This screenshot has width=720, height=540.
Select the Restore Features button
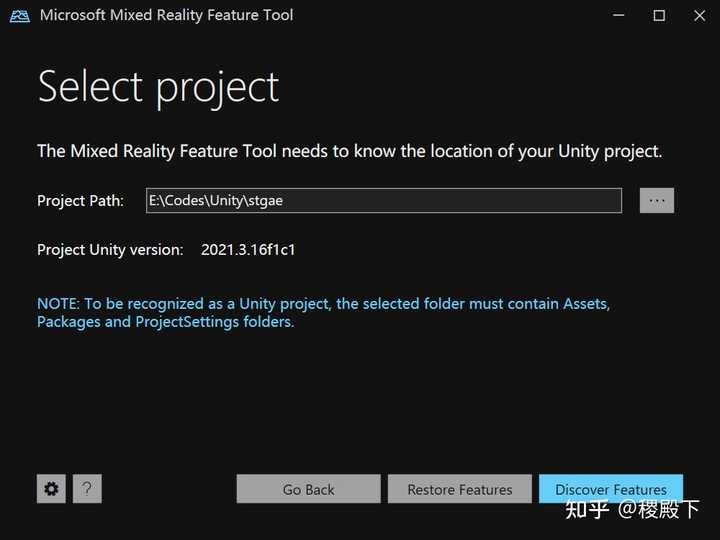click(460, 489)
